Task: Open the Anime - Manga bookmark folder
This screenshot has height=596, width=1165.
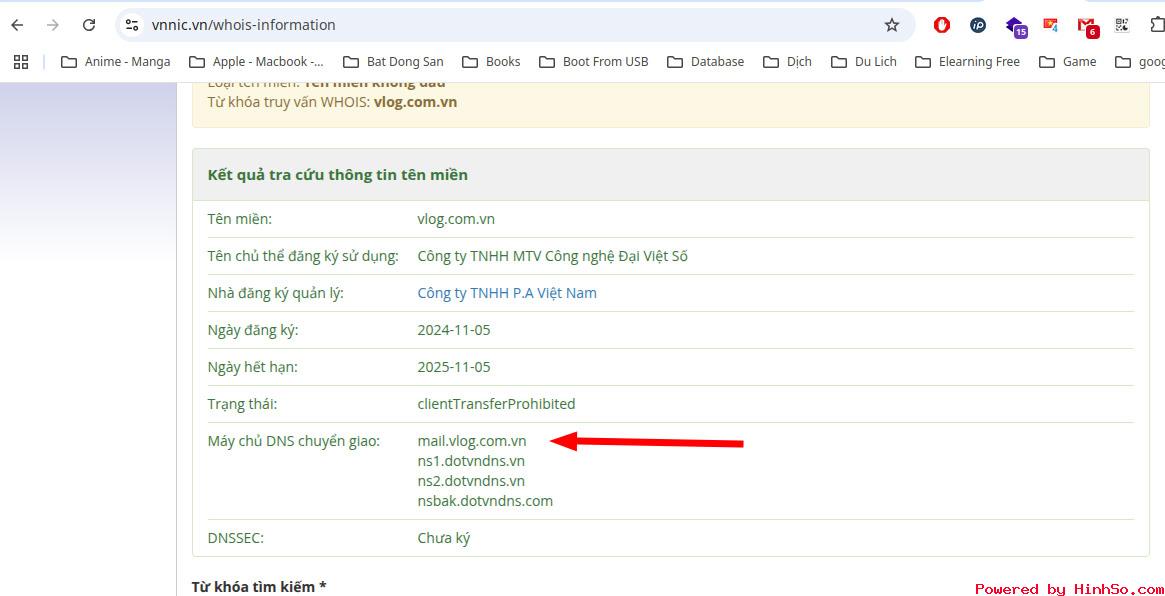Action: click(x=116, y=62)
